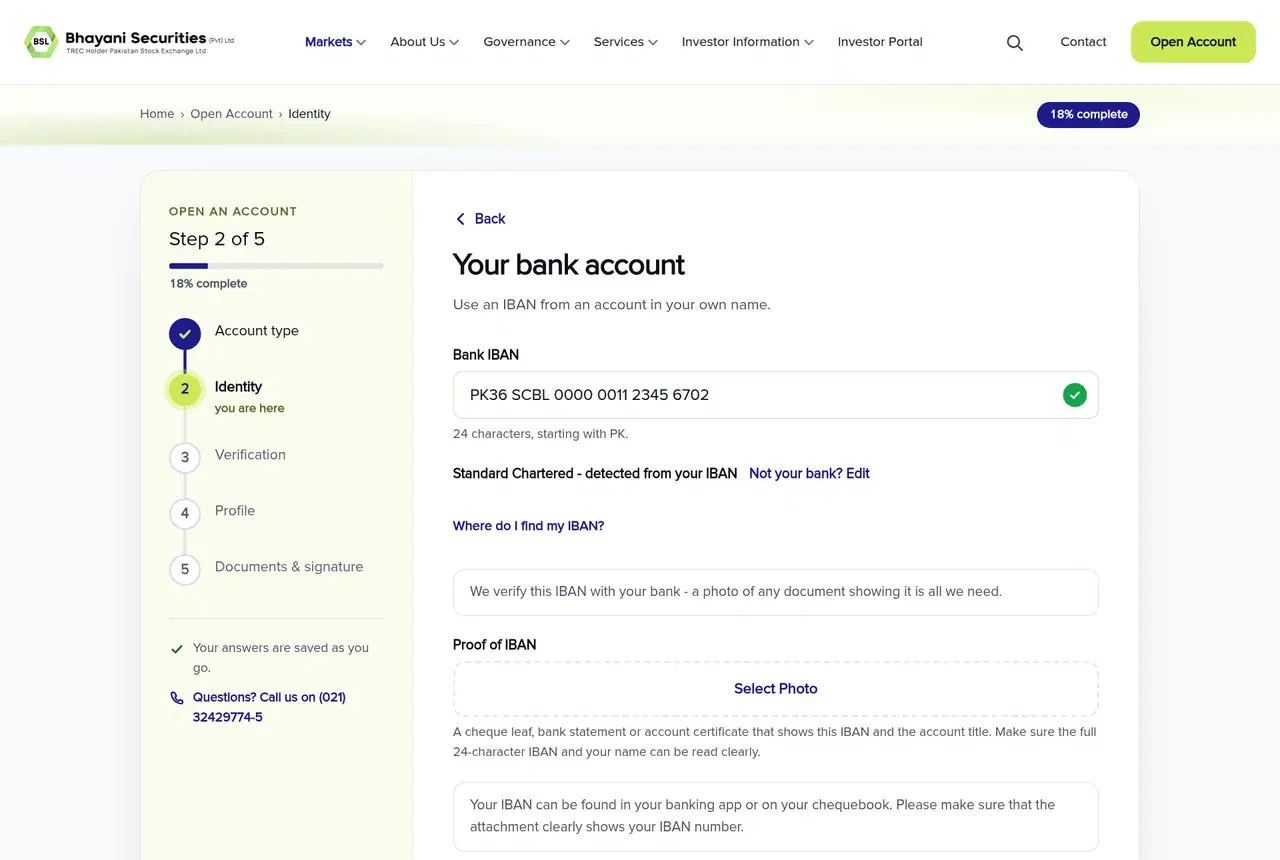The image size is (1280, 860).
Task: Select step 3 Verification circle
Action: [x=185, y=458]
